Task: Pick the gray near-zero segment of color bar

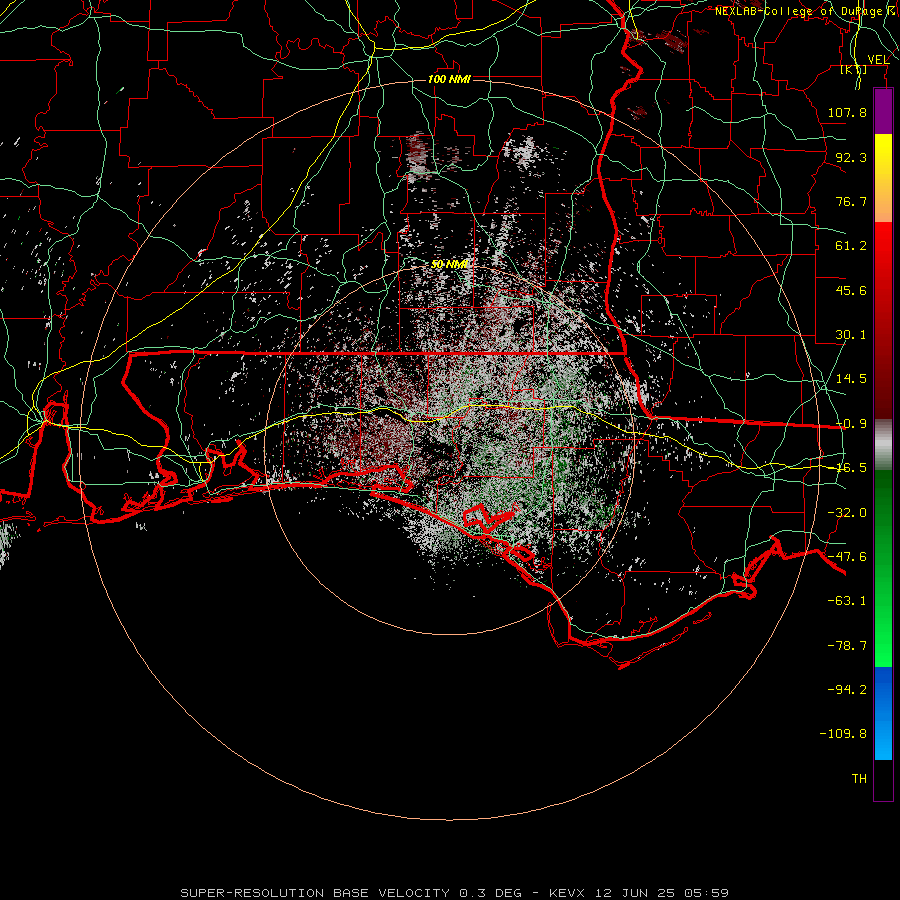Action: pos(883,444)
